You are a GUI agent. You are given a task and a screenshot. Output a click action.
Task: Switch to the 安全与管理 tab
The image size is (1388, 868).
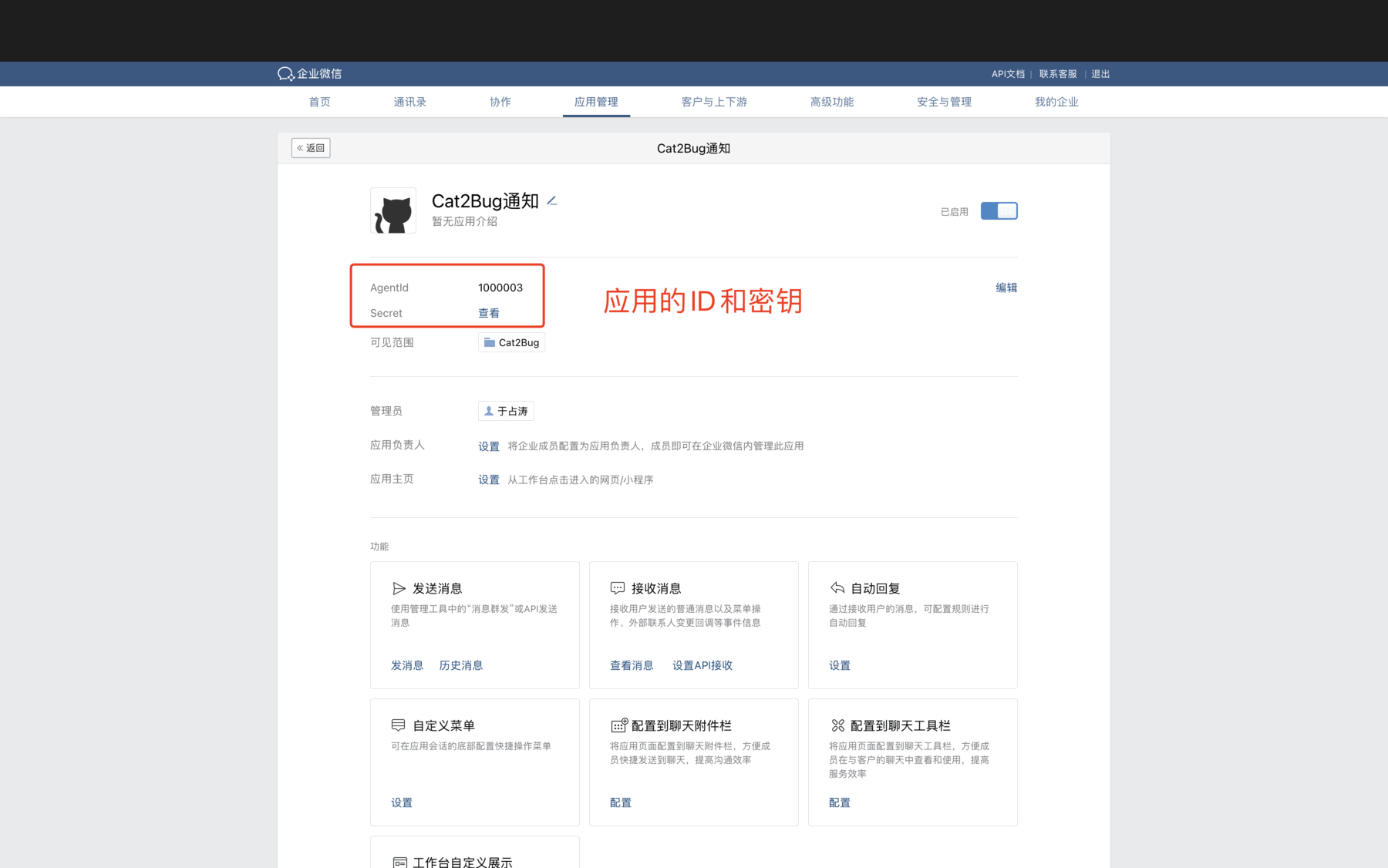tap(944, 102)
